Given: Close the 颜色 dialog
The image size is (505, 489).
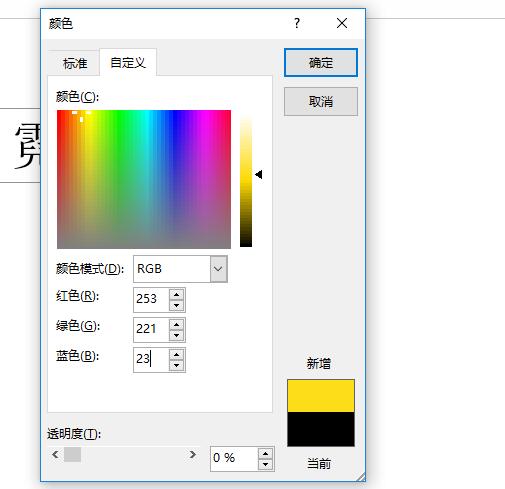Looking at the screenshot, I should (342, 23).
